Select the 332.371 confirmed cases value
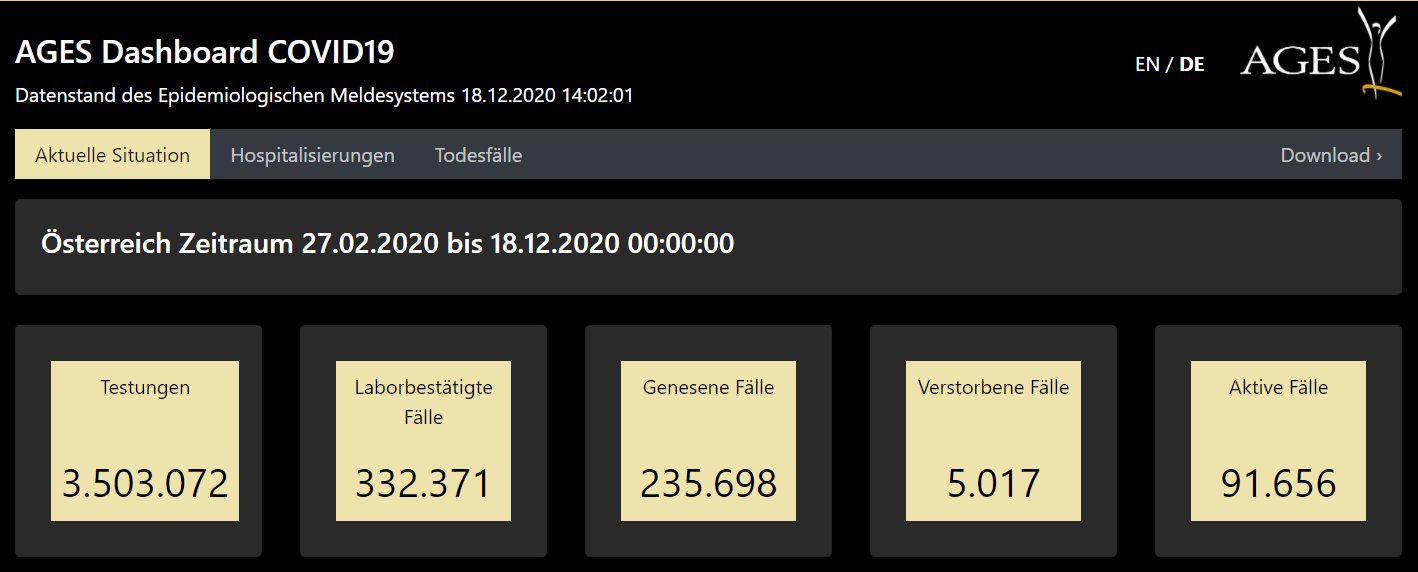The height and width of the screenshot is (572, 1418). 423,484
